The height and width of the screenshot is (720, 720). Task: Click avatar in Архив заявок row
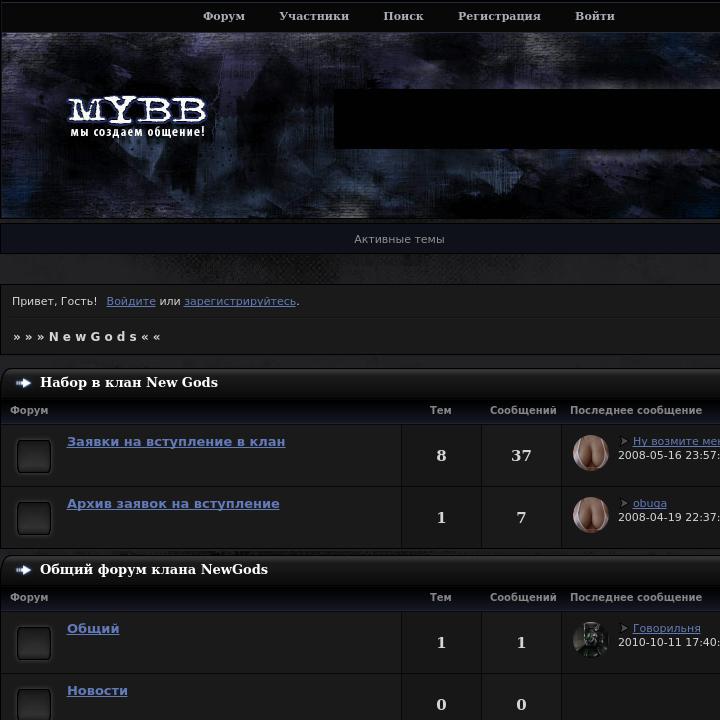pyautogui.click(x=591, y=515)
